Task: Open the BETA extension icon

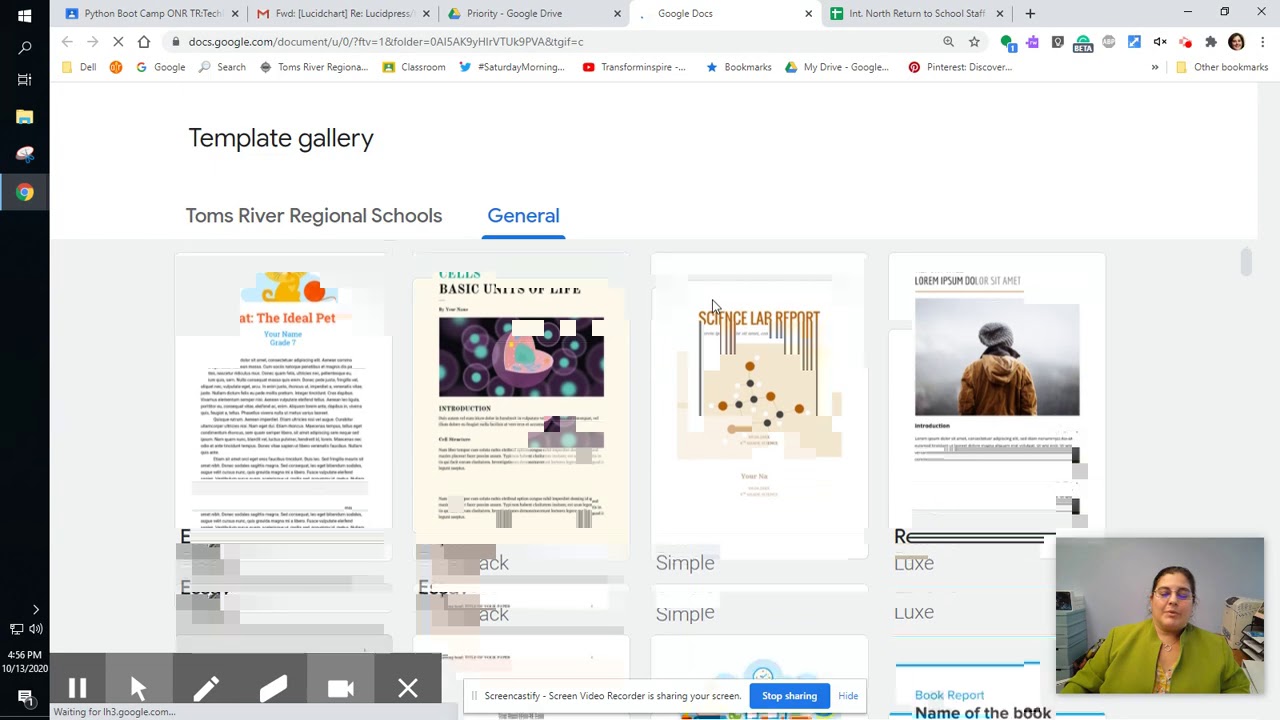Action: (x=1083, y=42)
